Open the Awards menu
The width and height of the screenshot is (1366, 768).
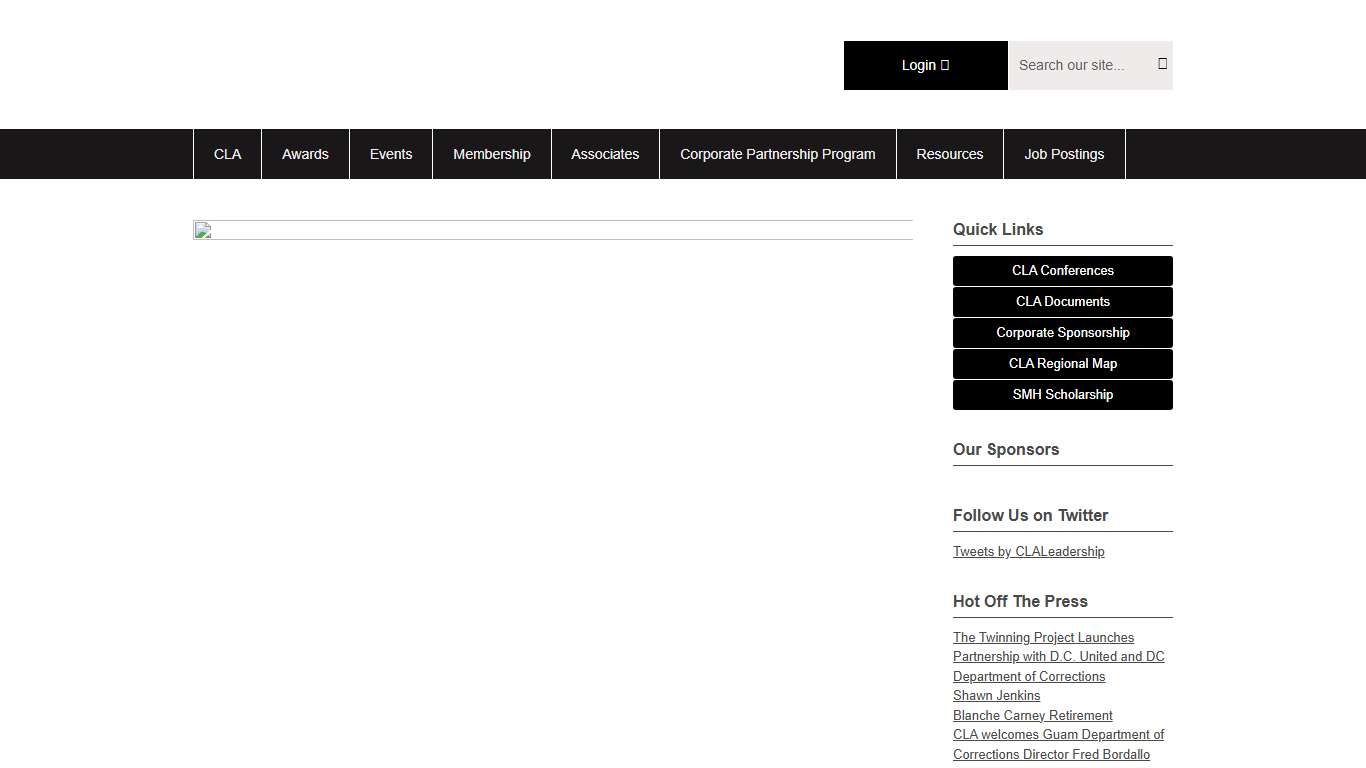[305, 154]
